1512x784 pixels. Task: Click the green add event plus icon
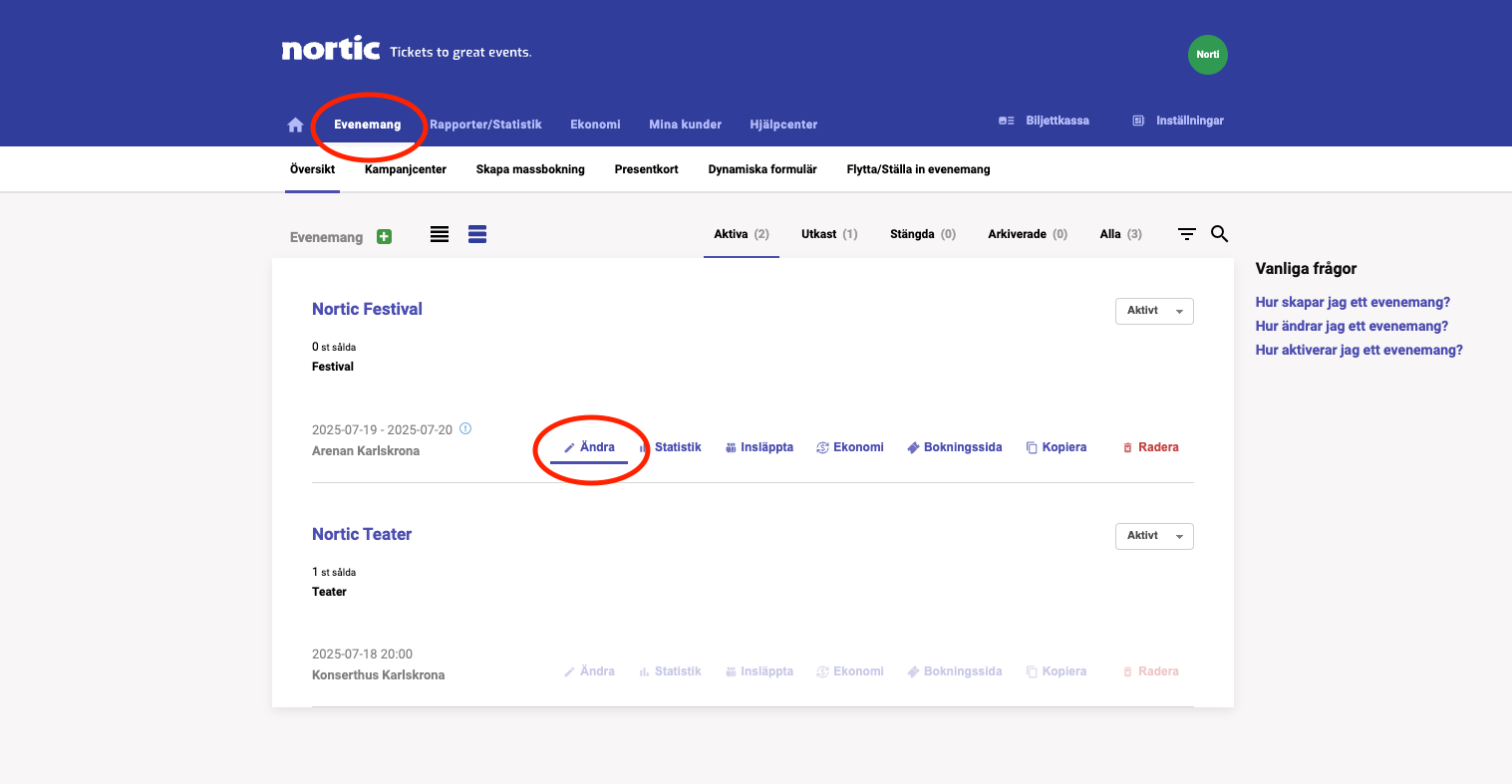(384, 237)
